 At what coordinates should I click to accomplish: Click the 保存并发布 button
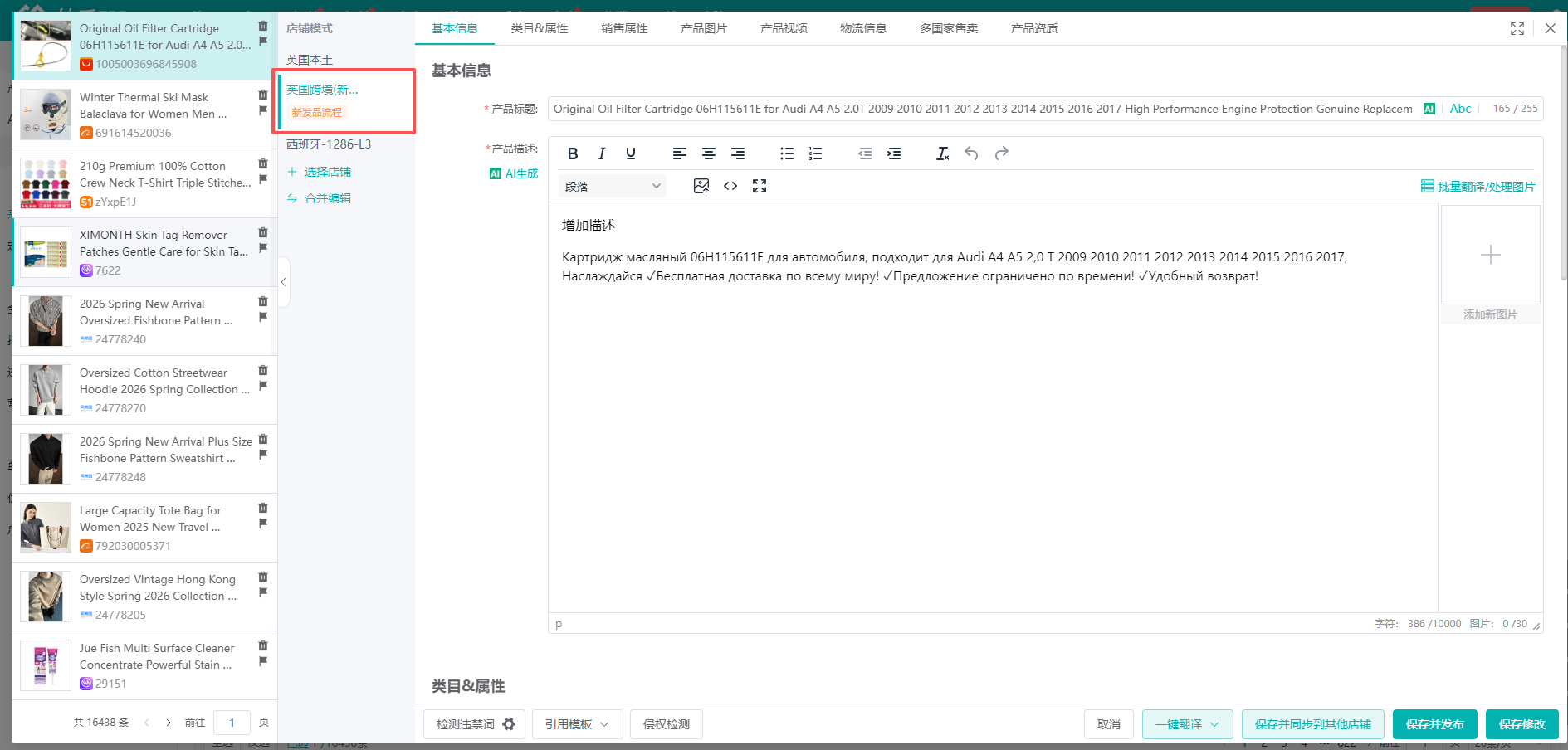[1434, 724]
